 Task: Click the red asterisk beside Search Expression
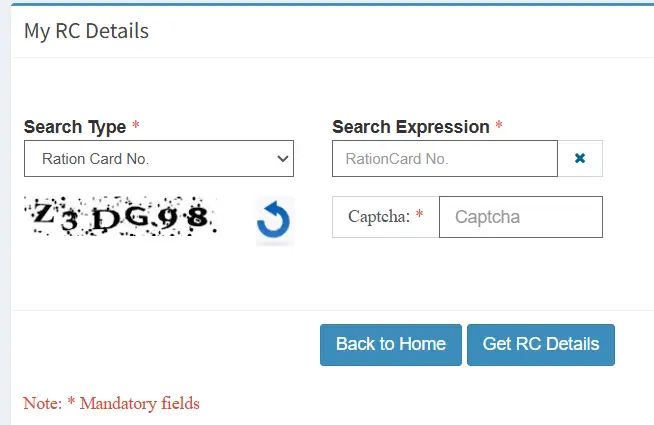tap(499, 127)
